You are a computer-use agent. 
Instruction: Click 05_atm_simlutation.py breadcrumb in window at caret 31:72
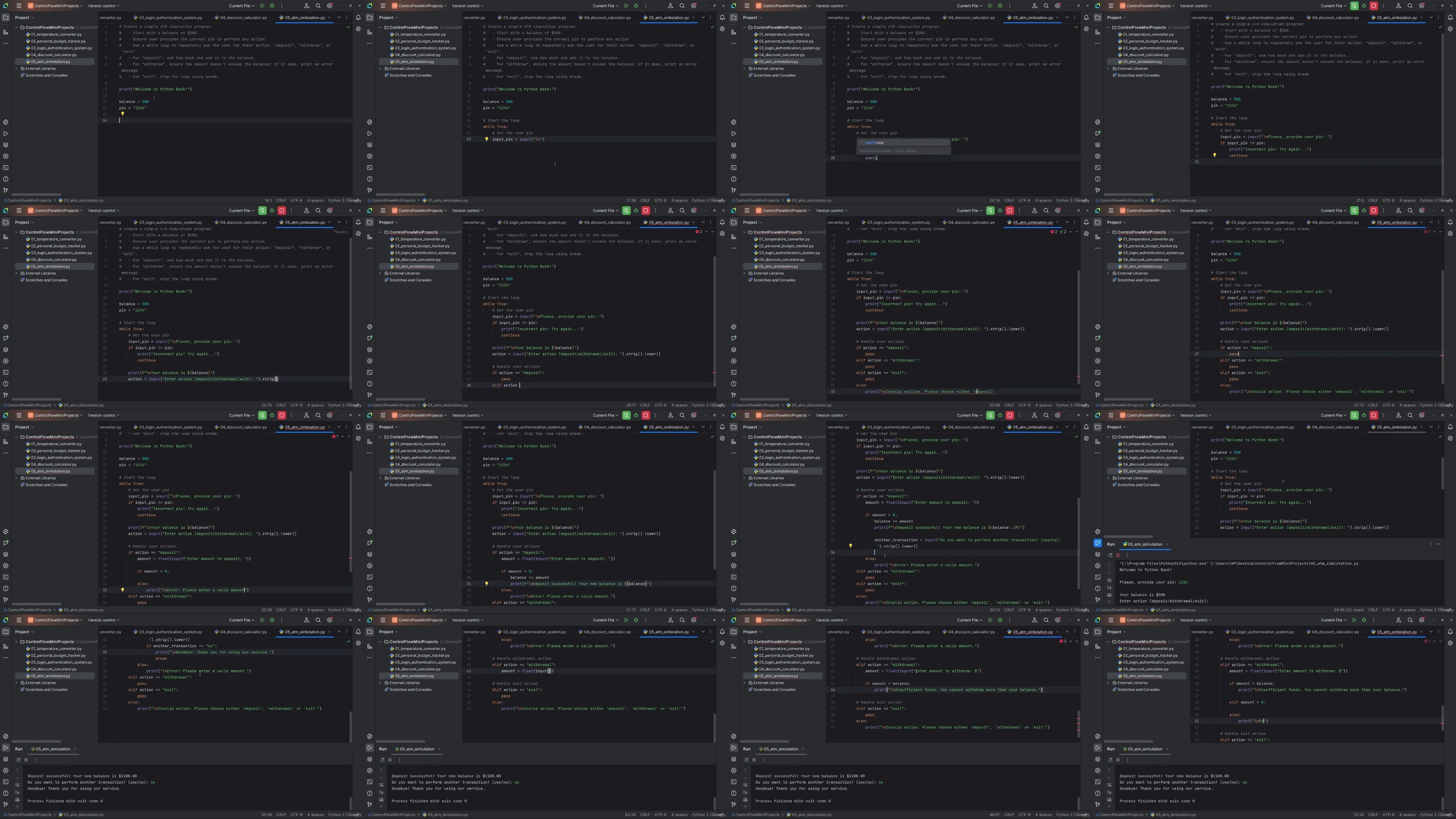pos(445,610)
